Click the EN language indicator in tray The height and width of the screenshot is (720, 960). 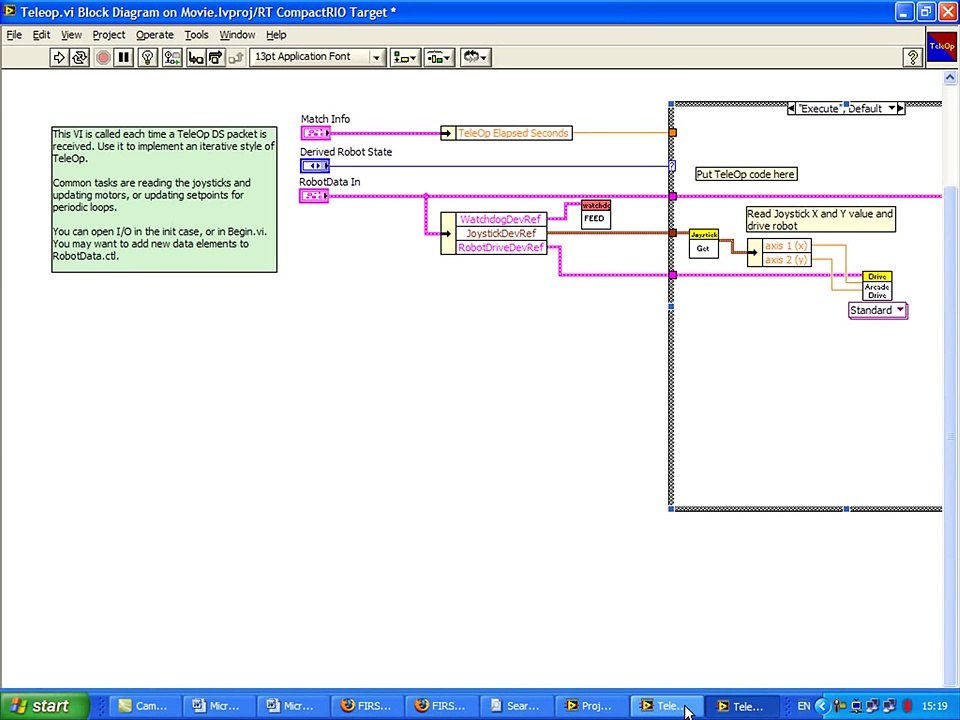[x=804, y=706]
